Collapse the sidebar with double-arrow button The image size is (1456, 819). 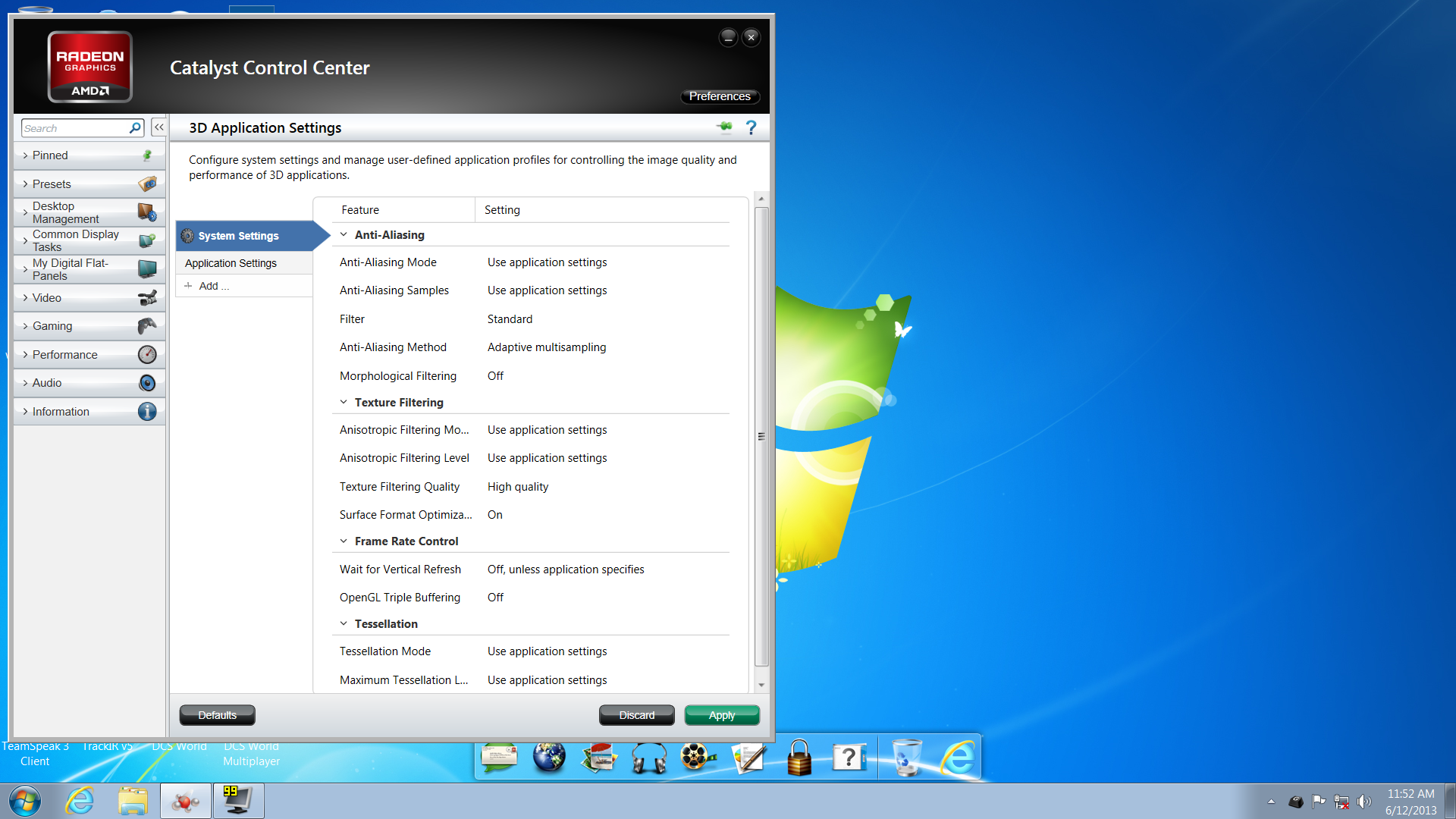(158, 127)
